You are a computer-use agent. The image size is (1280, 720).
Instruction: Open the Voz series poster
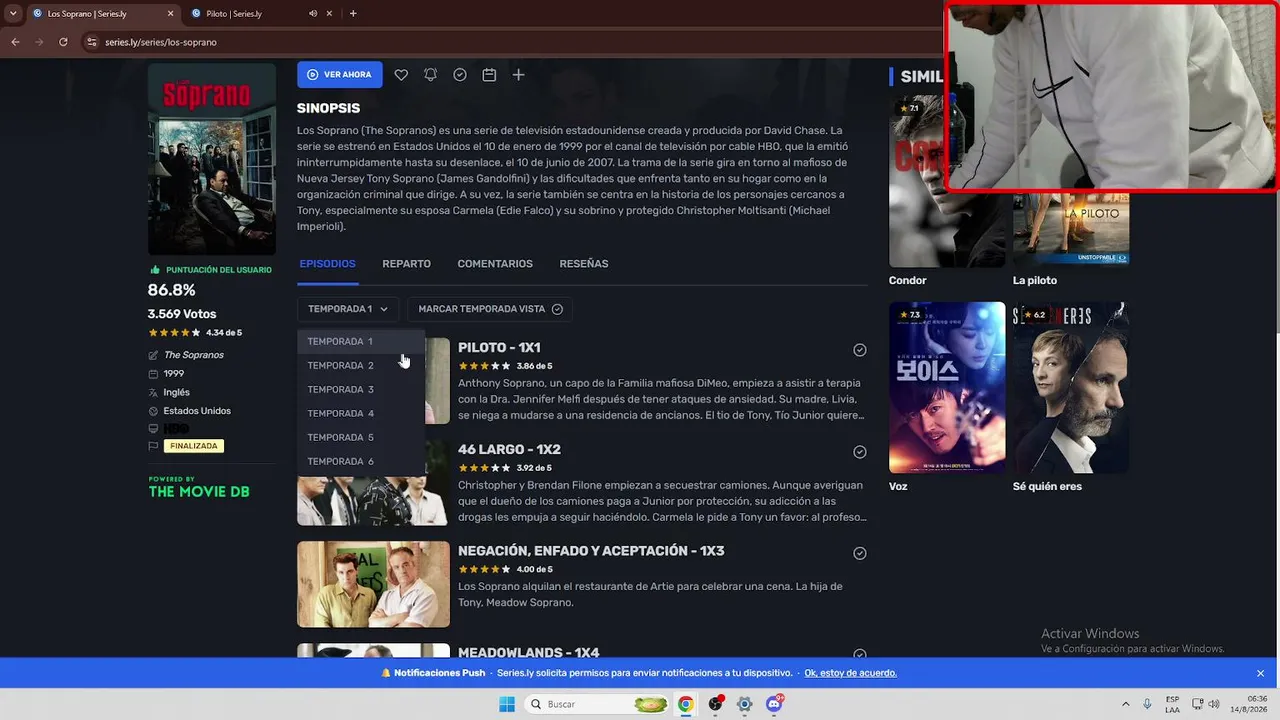click(947, 388)
